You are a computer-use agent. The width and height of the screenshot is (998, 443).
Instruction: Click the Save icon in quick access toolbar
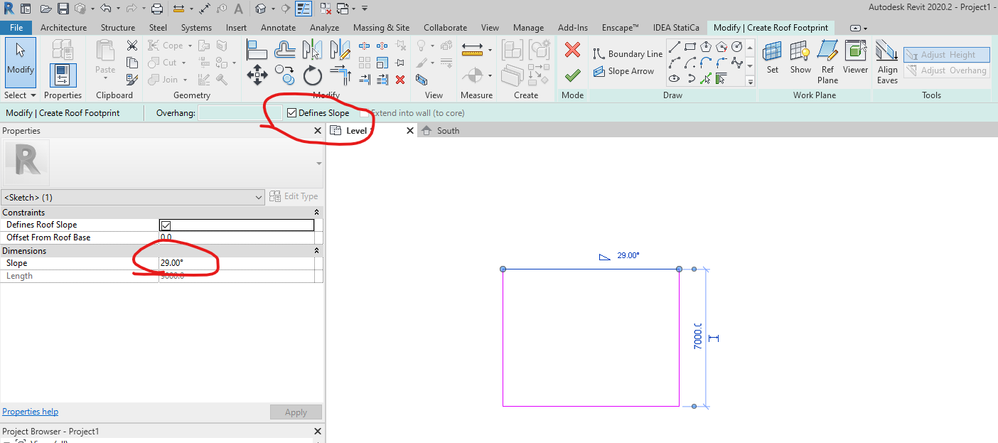[x=63, y=9]
